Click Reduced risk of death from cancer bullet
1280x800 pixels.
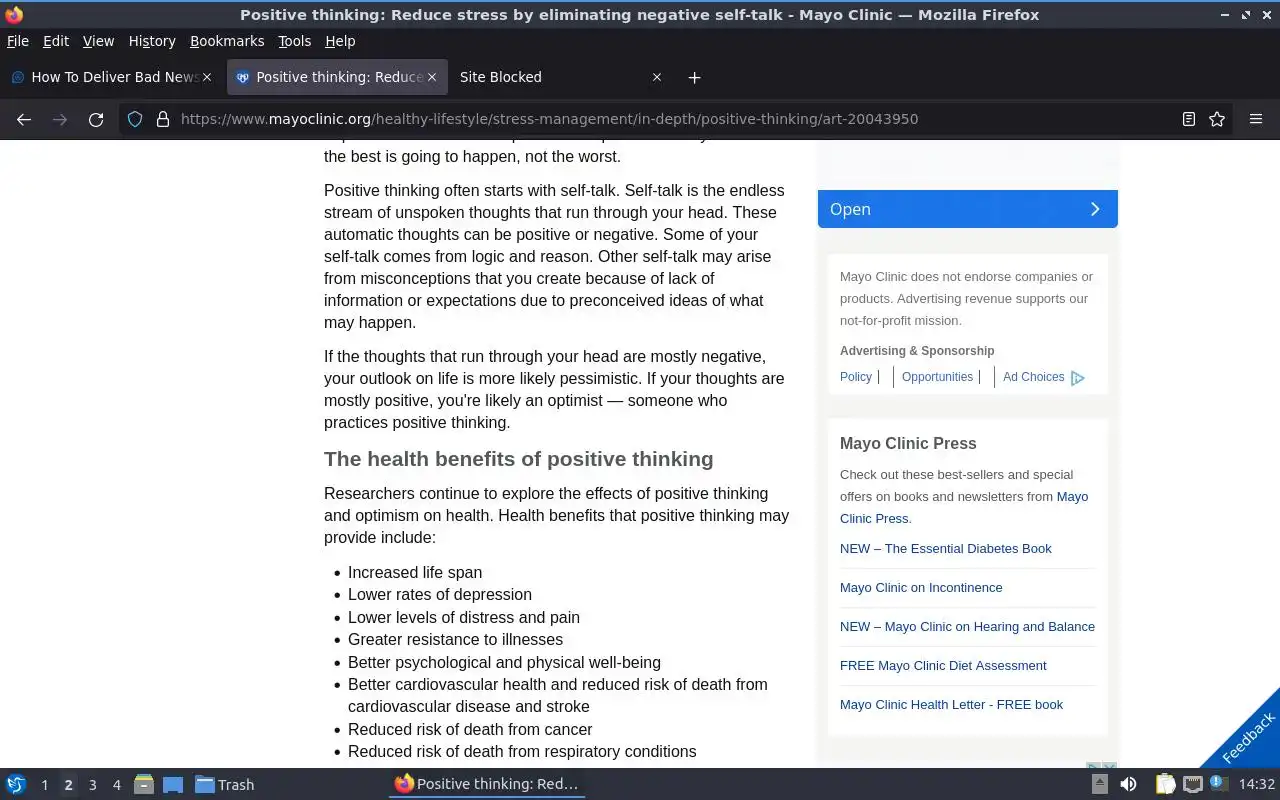coord(470,729)
